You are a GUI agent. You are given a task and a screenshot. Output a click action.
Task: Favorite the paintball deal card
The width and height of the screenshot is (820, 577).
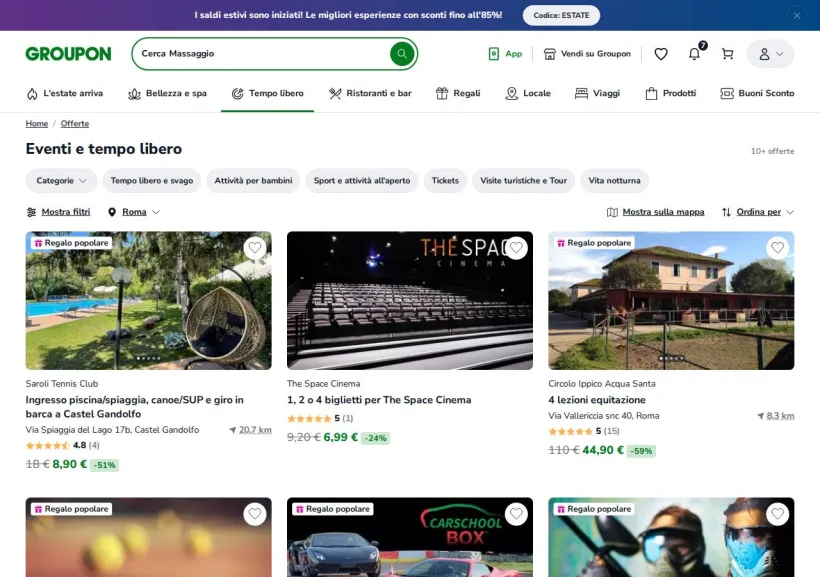click(x=778, y=514)
